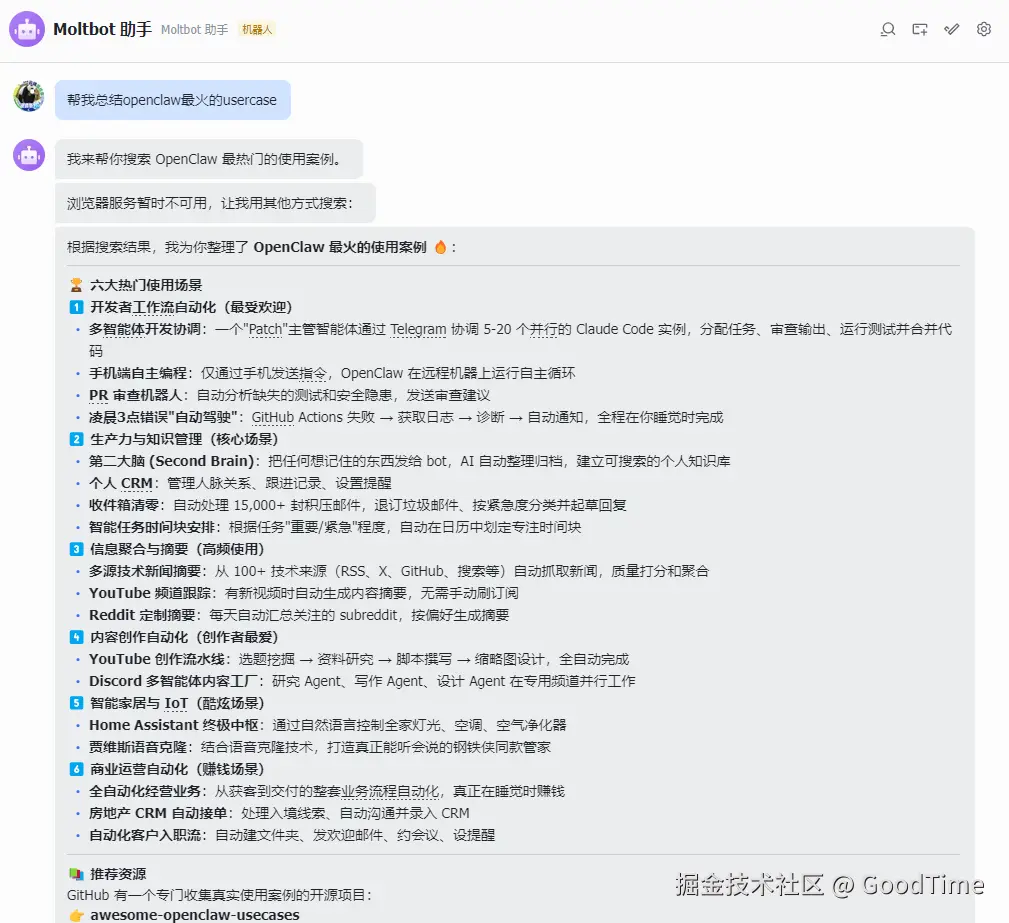Click the 推荐资源 heading text
Image resolution: width=1009 pixels, height=923 pixels.
click(118, 874)
